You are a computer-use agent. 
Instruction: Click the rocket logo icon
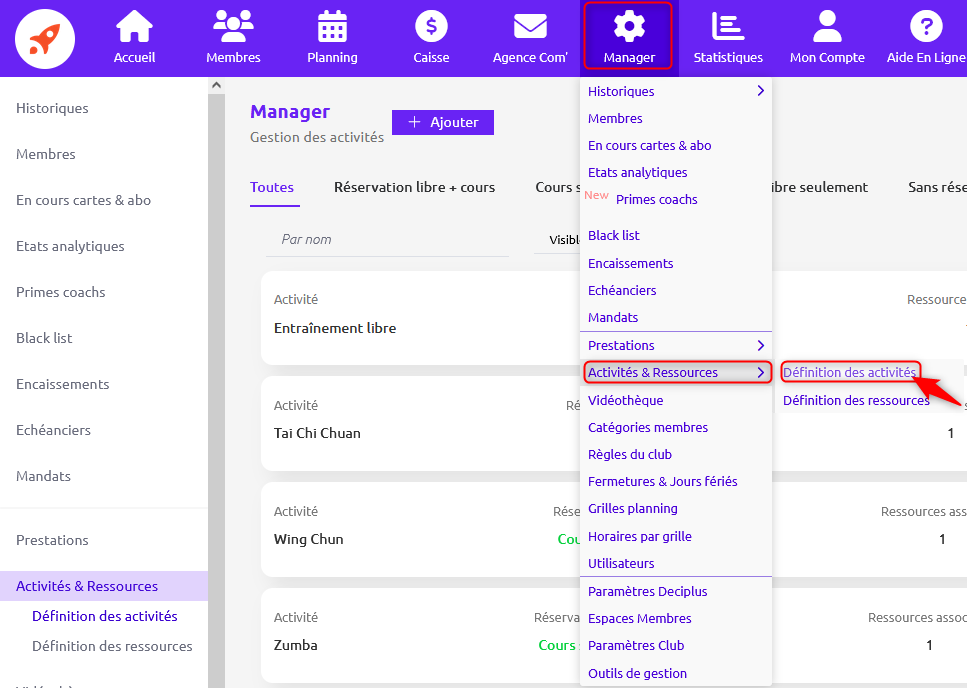pos(45,39)
